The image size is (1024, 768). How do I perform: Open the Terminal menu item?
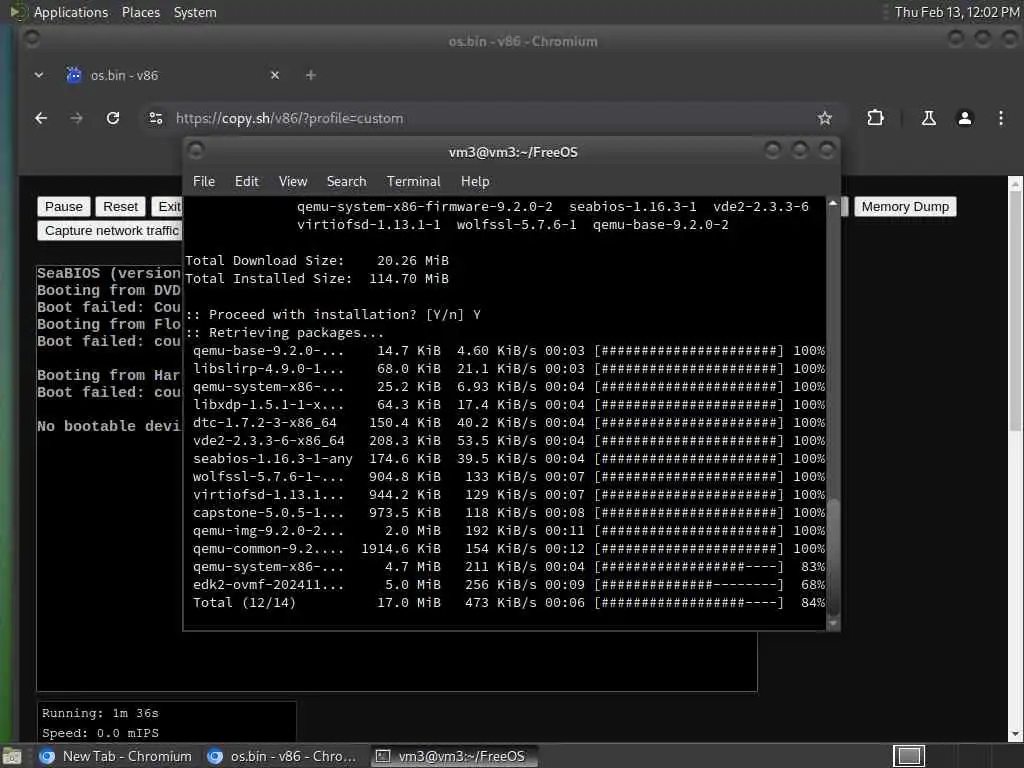point(413,182)
